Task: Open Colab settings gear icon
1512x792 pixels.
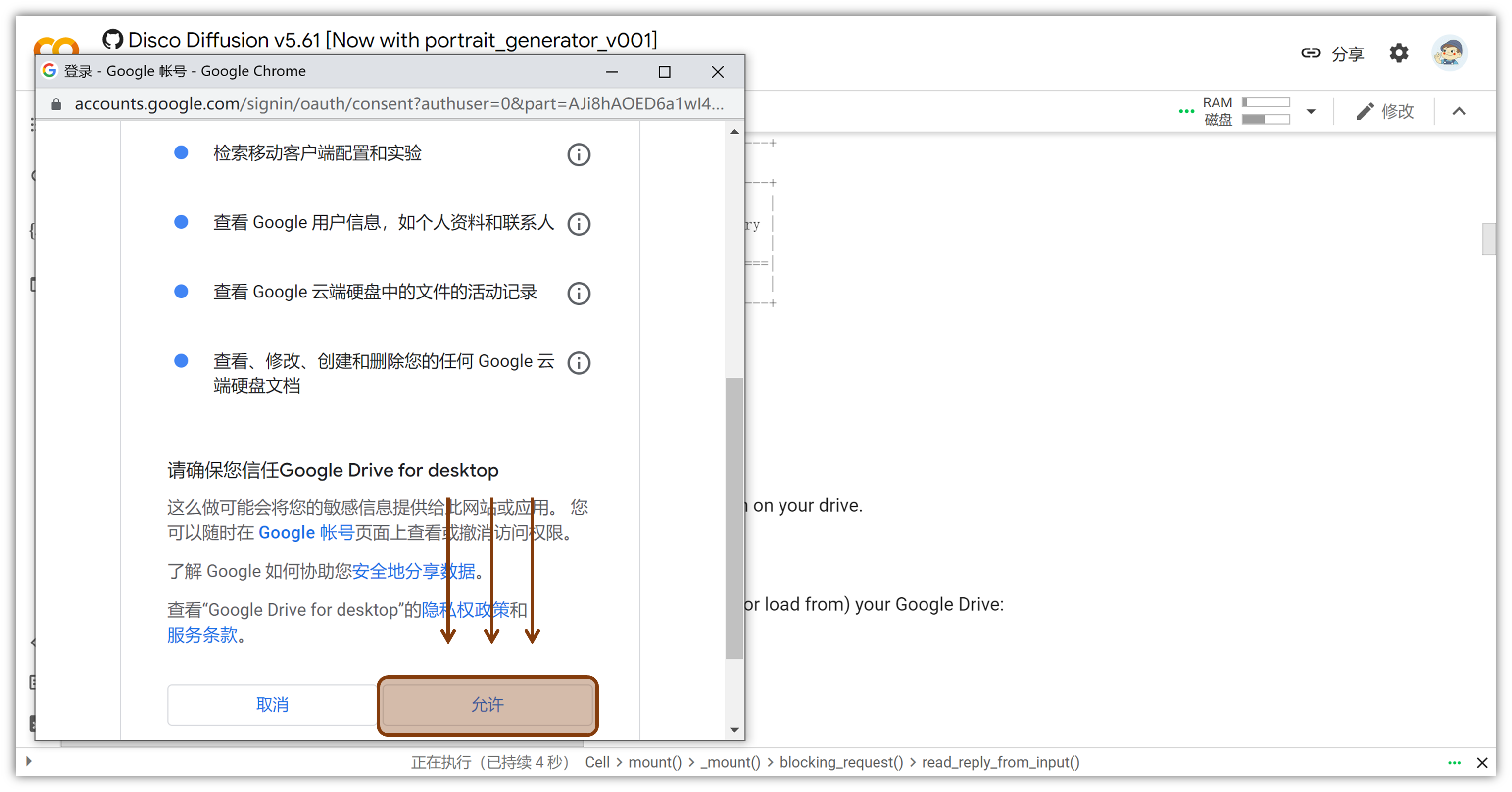Action: 1399,53
